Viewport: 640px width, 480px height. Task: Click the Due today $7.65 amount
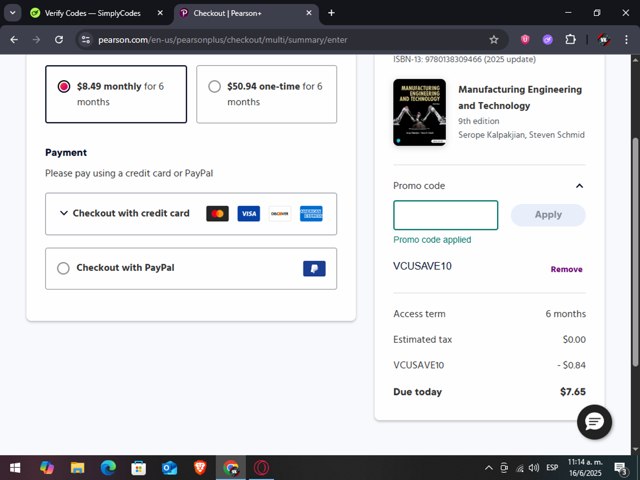(x=573, y=392)
